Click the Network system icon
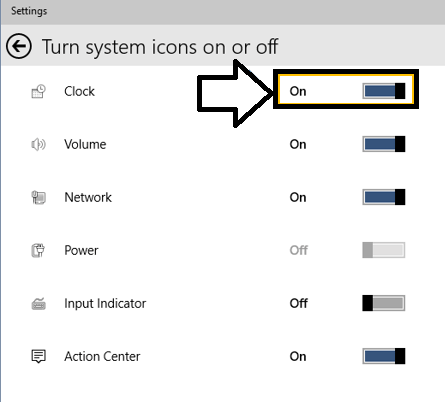The height and width of the screenshot is (402, 445). [38, 197]
